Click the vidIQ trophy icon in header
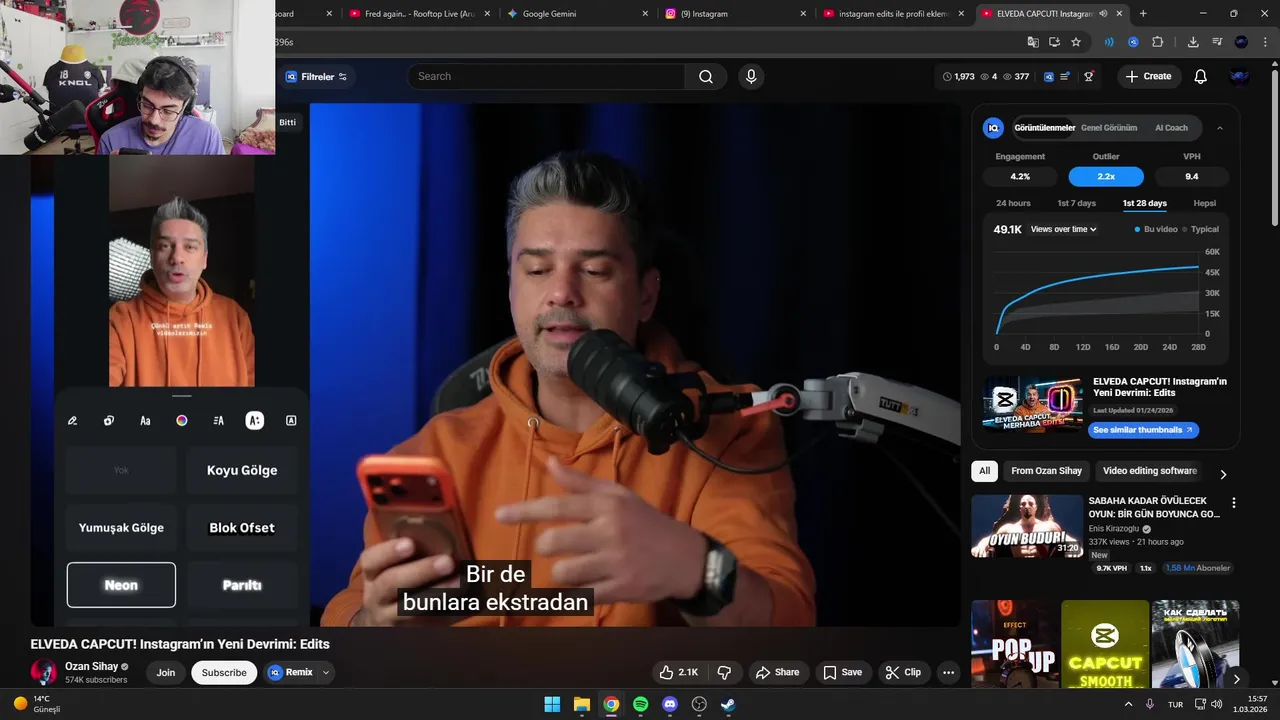This screenshot has height=720, width=1280. click(x=1089, y=77)
